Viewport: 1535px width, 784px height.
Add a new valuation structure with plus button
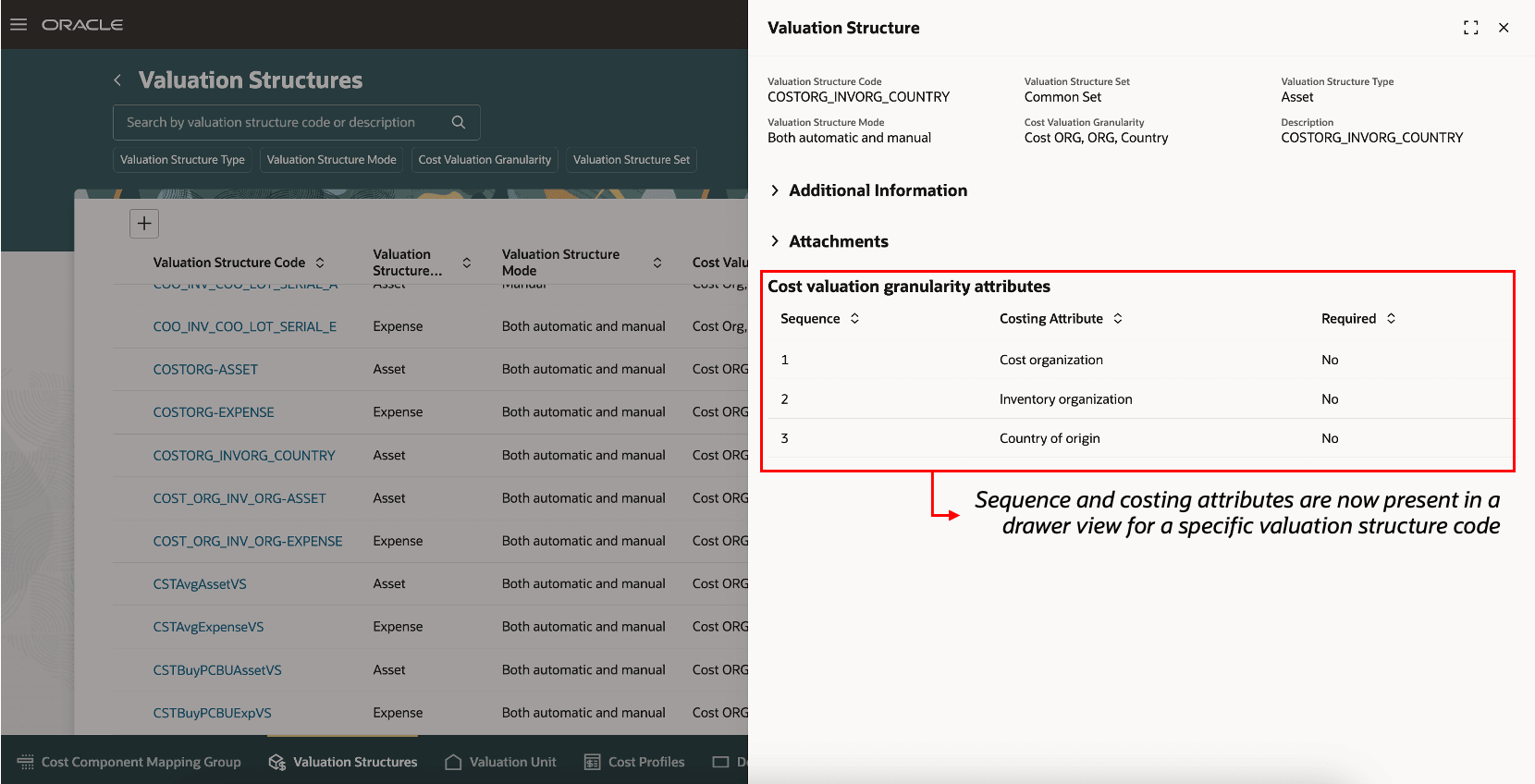pyautogui.click(x=144, y=223)
